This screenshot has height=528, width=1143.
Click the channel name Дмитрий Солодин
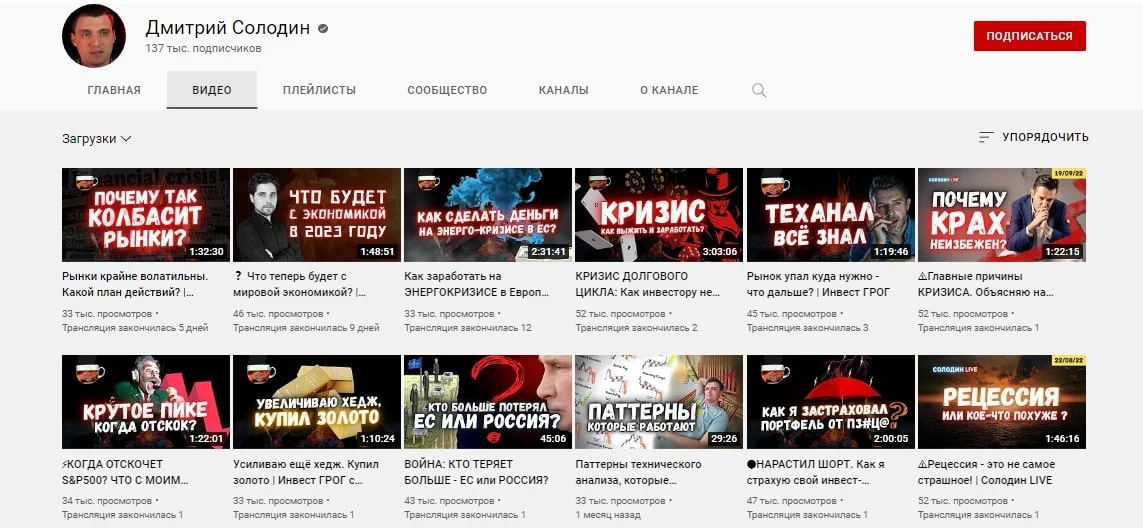[227, 28]
